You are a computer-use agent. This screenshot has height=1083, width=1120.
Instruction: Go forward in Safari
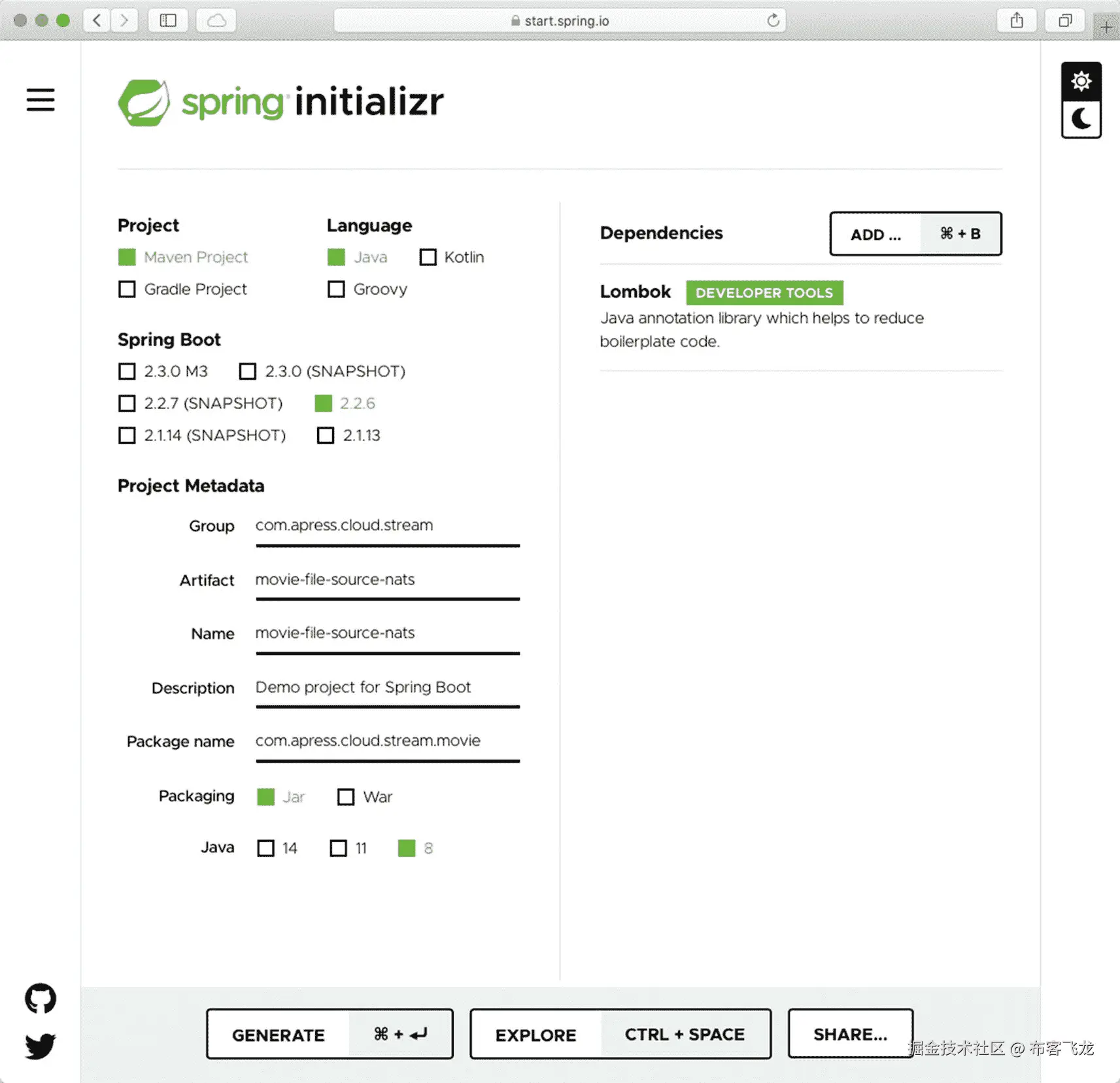[x=124, y=20]
